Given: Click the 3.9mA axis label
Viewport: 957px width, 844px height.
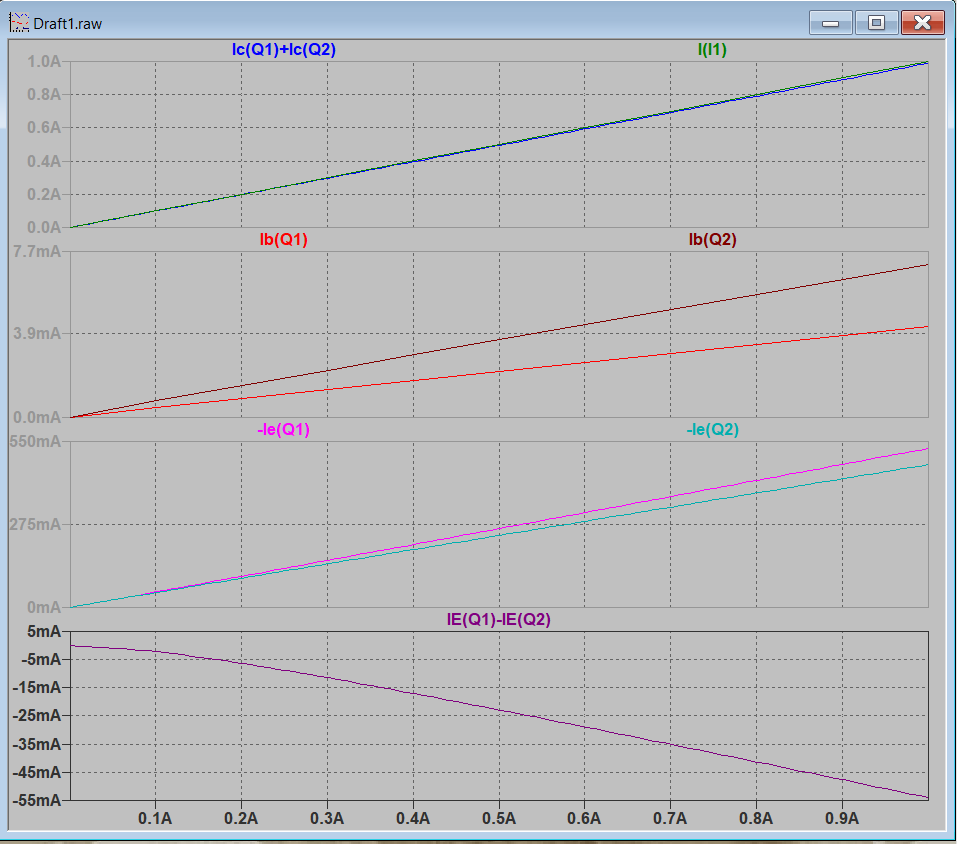Looking at the screenshot, I should (x=37, y=334).
